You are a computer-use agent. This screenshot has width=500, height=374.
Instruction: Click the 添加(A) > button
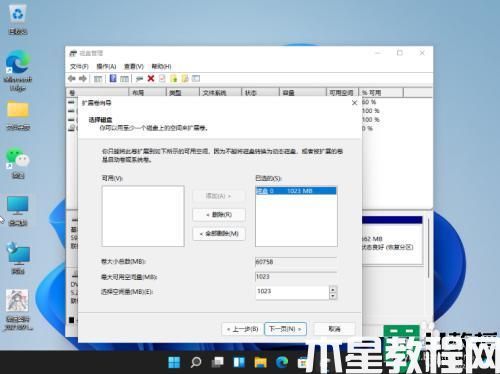click(x=219, y=196)
